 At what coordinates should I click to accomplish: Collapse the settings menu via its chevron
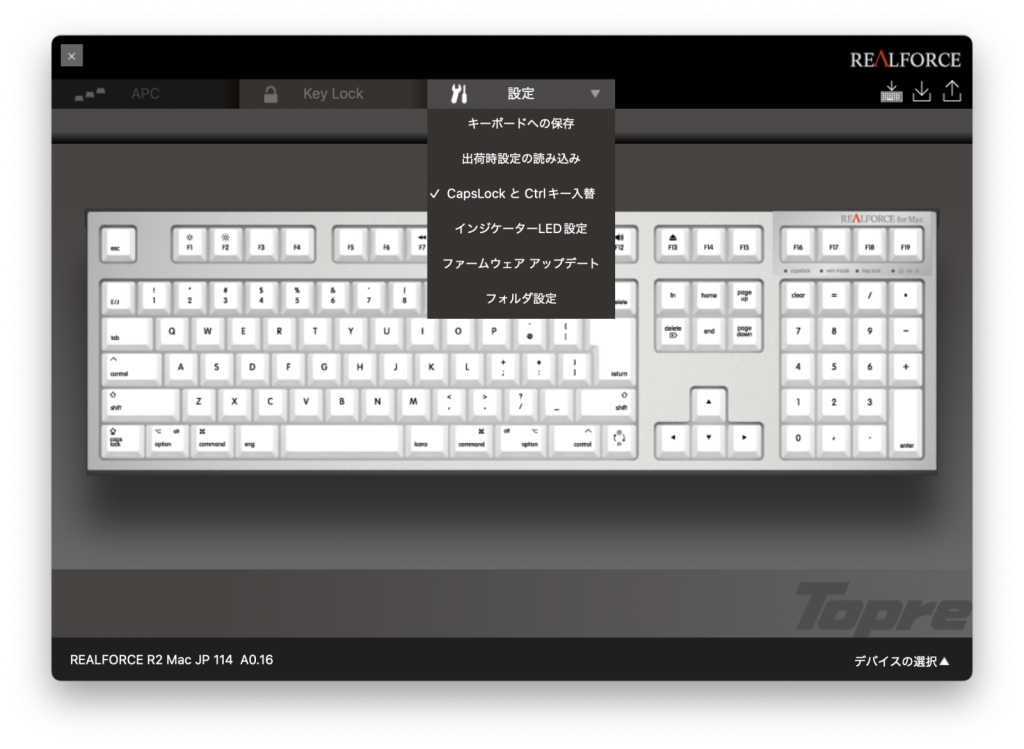[596, 93]
